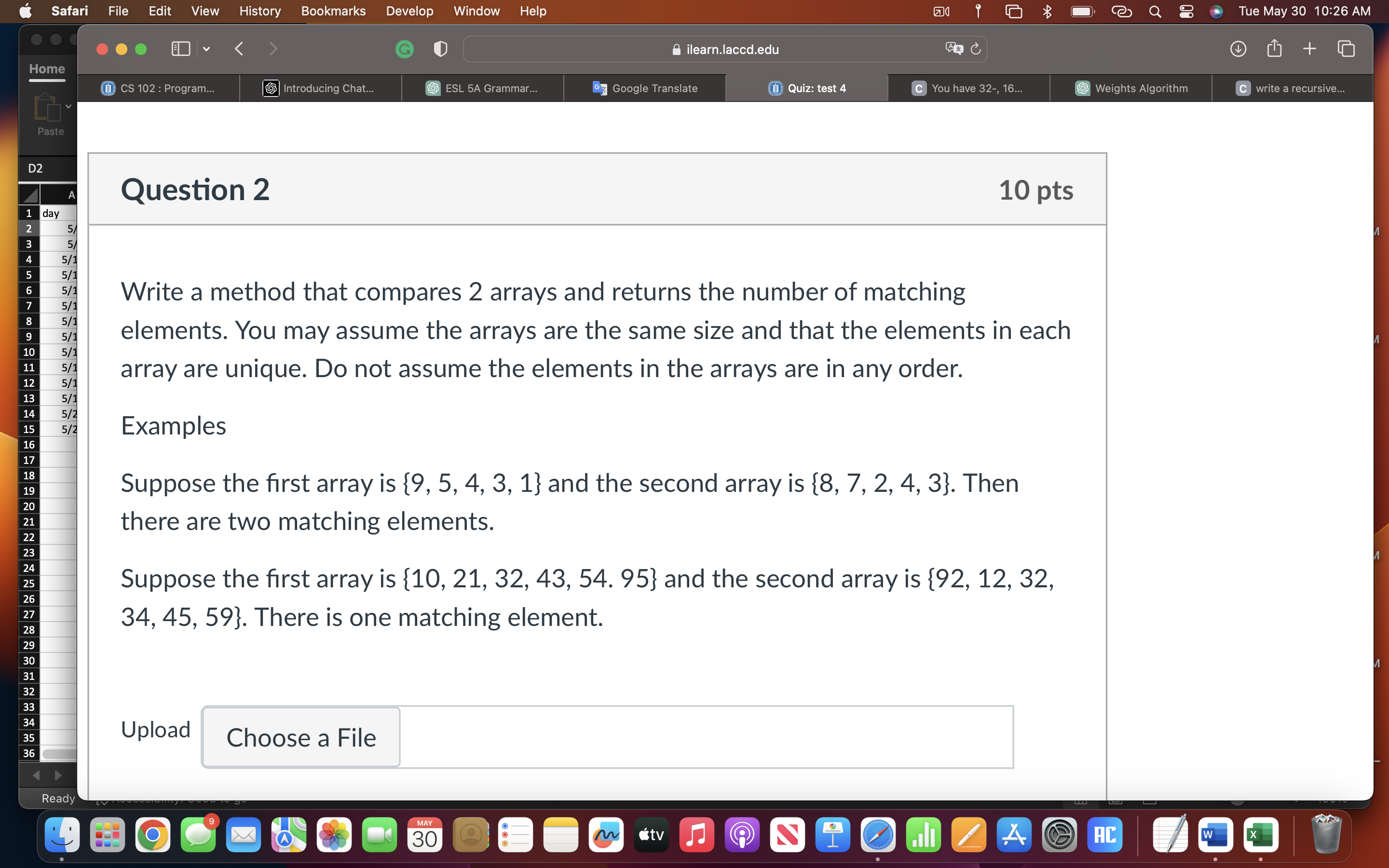Open Messages from the Dock
The width and height of the screenshot is (1389, 868).
coord(198,835)
